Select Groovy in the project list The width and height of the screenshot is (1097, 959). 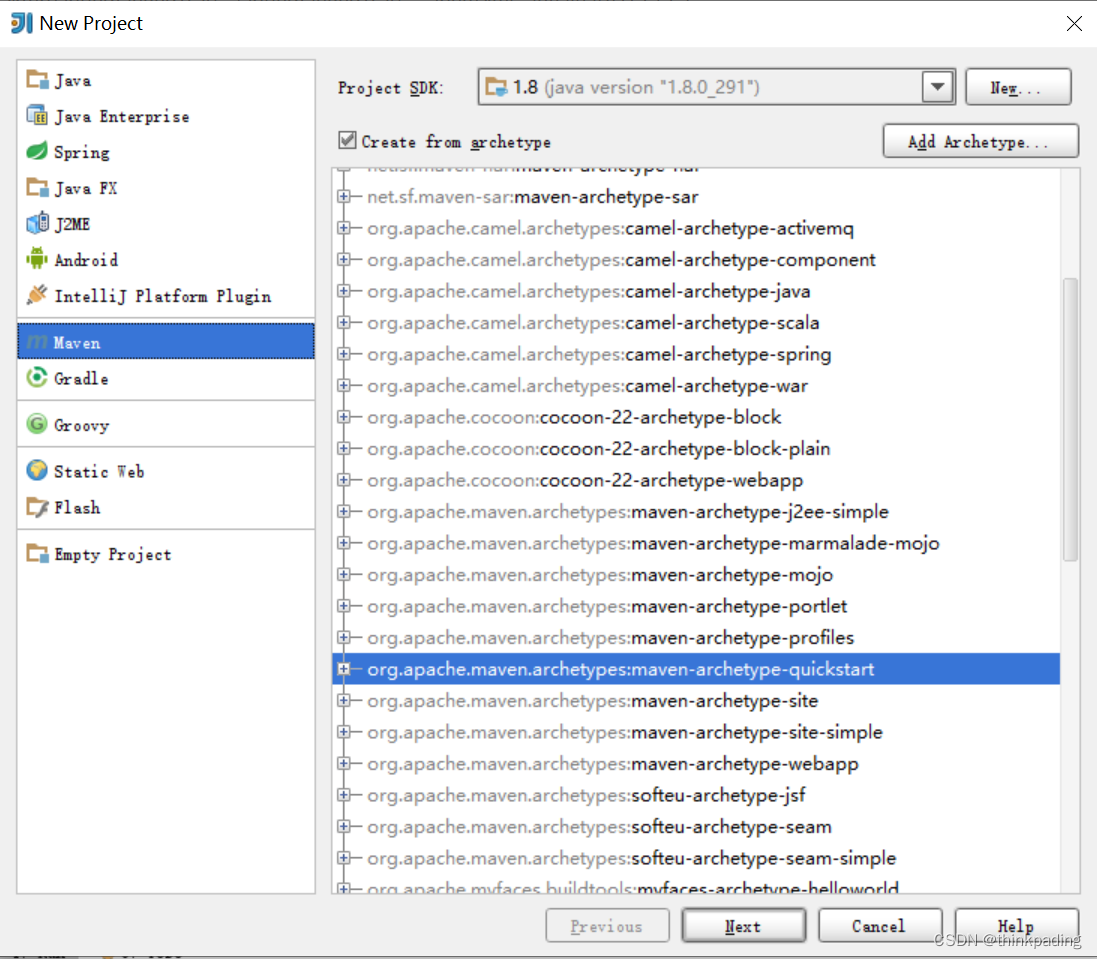pos(166,425)
